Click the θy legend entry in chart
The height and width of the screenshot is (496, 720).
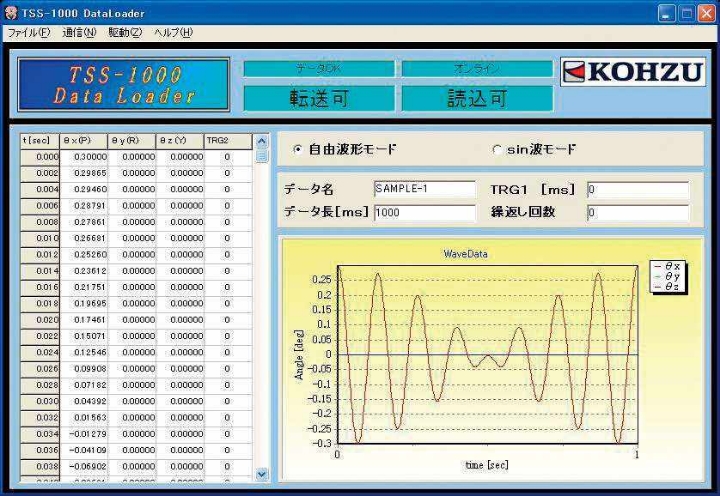pos(667,276)
